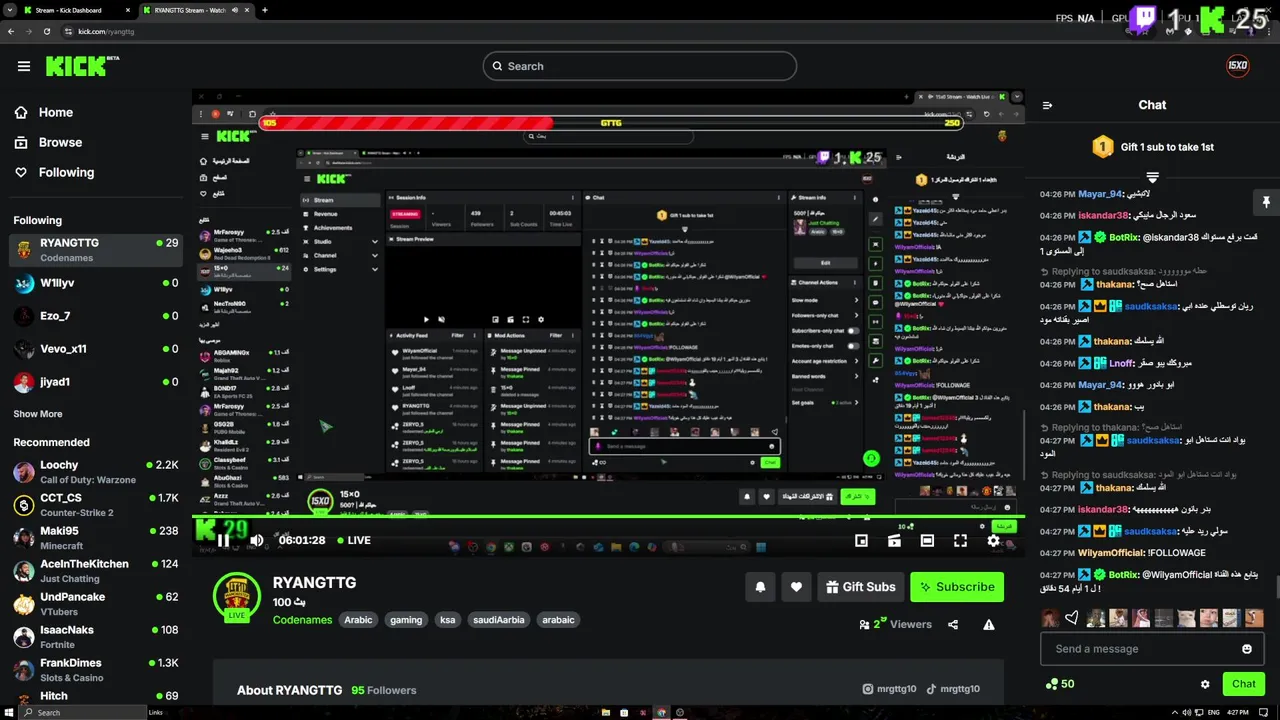The height and width of the screenshot is (720, 1280).
Task: Open chat settings gear
Action: [1205, 684]
